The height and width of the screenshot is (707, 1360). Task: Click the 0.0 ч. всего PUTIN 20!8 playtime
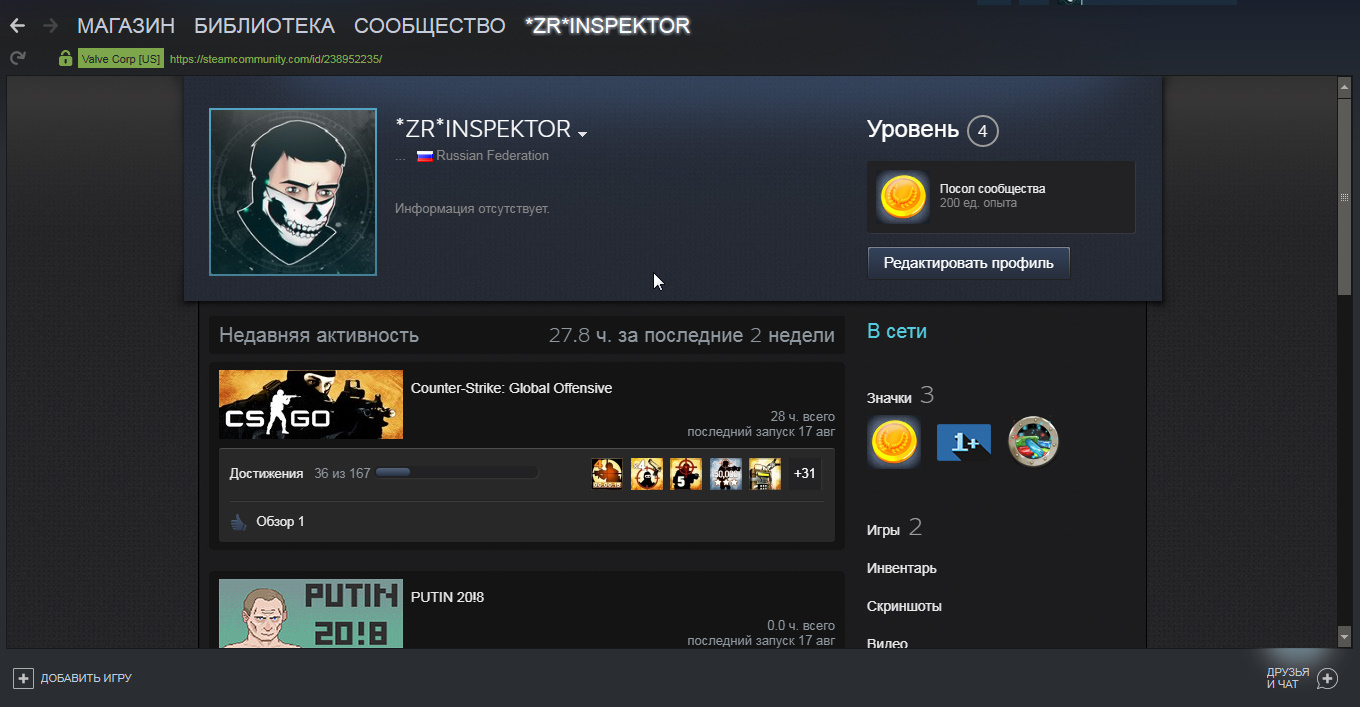801,625
